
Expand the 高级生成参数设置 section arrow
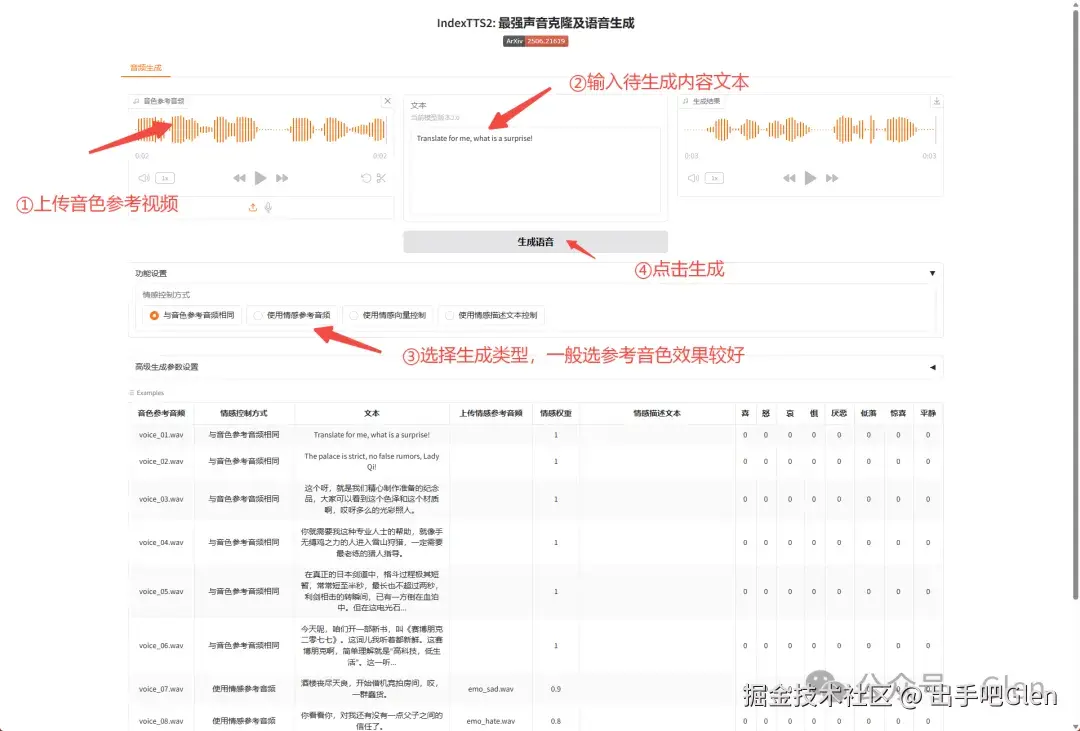pyautogui.click(x=932, y=367)
